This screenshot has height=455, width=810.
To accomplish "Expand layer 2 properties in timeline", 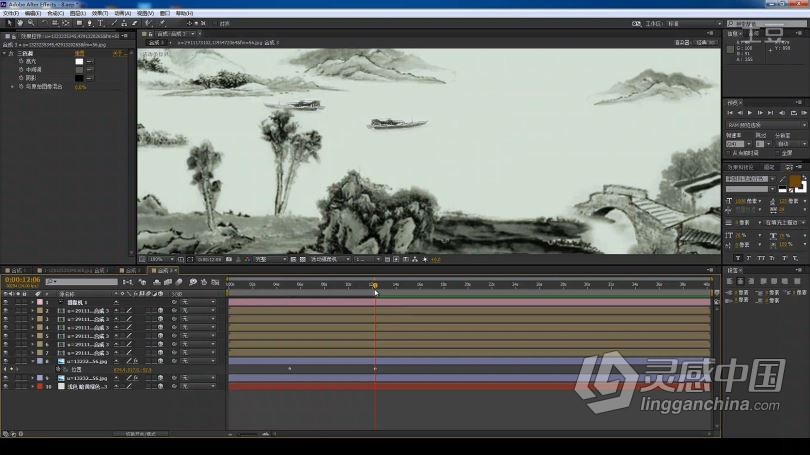I will 32,310.
